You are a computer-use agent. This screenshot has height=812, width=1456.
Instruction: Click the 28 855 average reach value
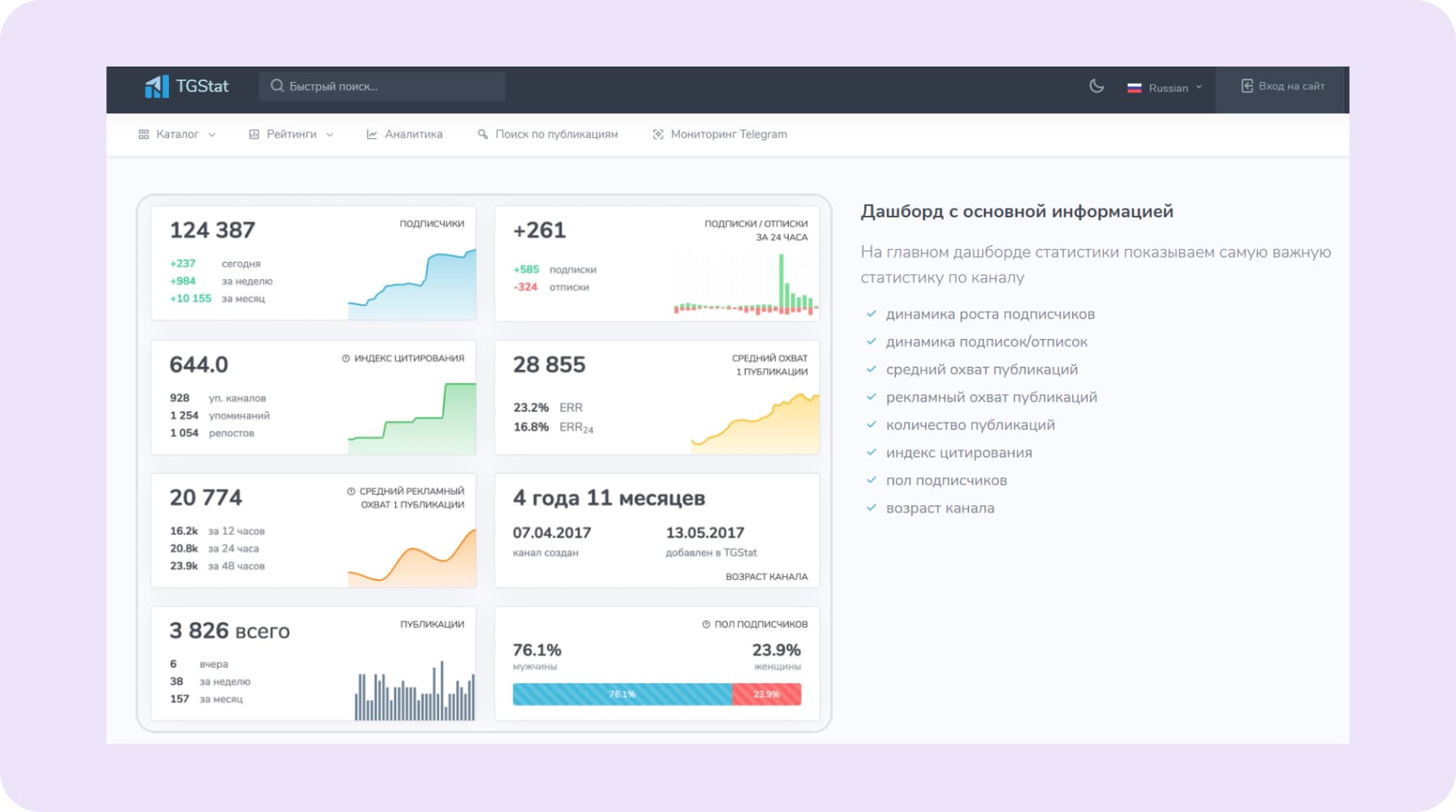(549, 365)
